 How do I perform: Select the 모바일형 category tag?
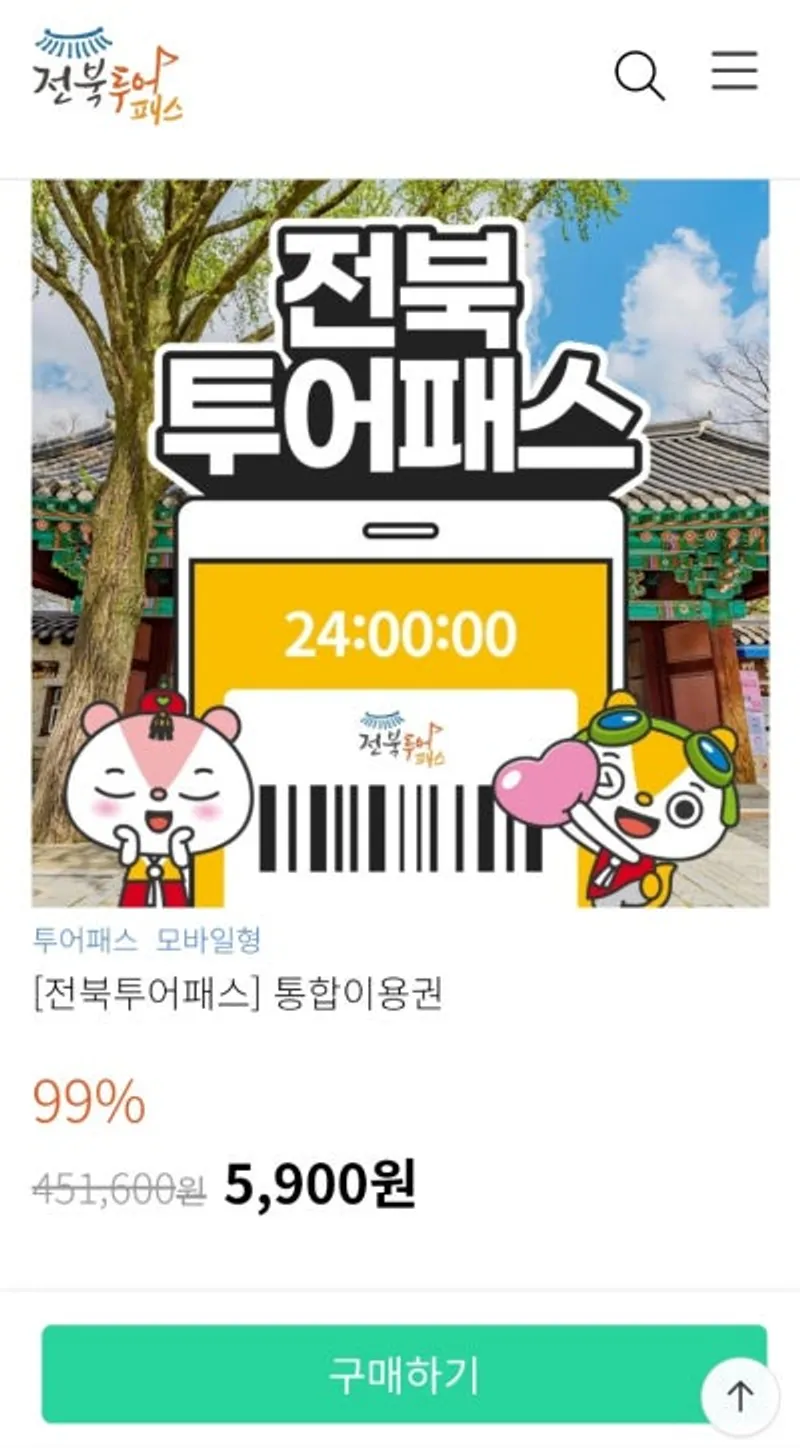click(x=209, y=940)
